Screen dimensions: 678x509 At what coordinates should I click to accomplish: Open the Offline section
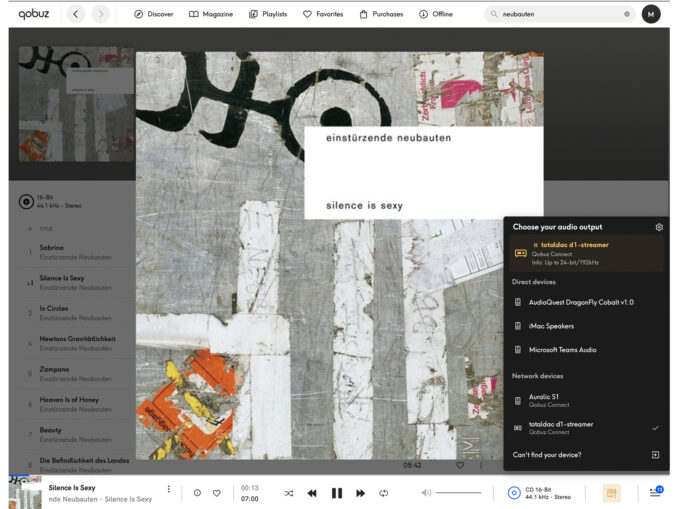tap(436, 14)
